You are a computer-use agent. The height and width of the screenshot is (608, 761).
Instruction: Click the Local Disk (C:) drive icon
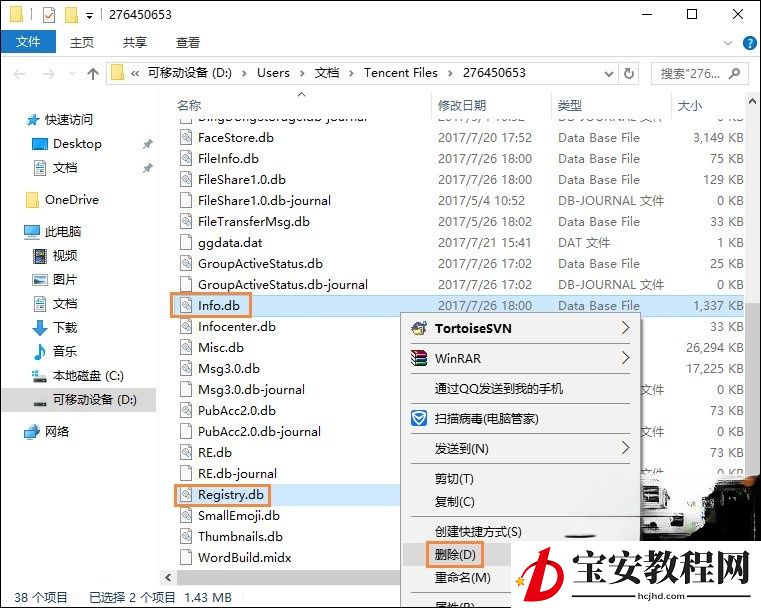click(x=40, y=376)
